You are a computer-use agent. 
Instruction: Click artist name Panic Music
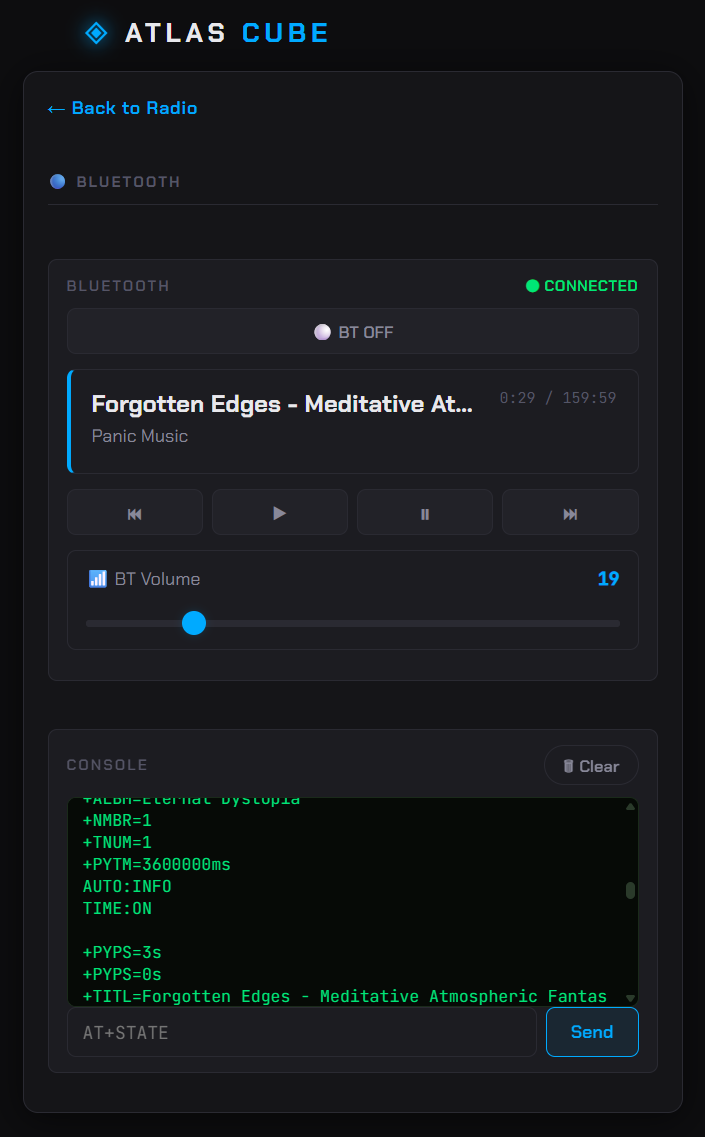(x=140, y=436)
